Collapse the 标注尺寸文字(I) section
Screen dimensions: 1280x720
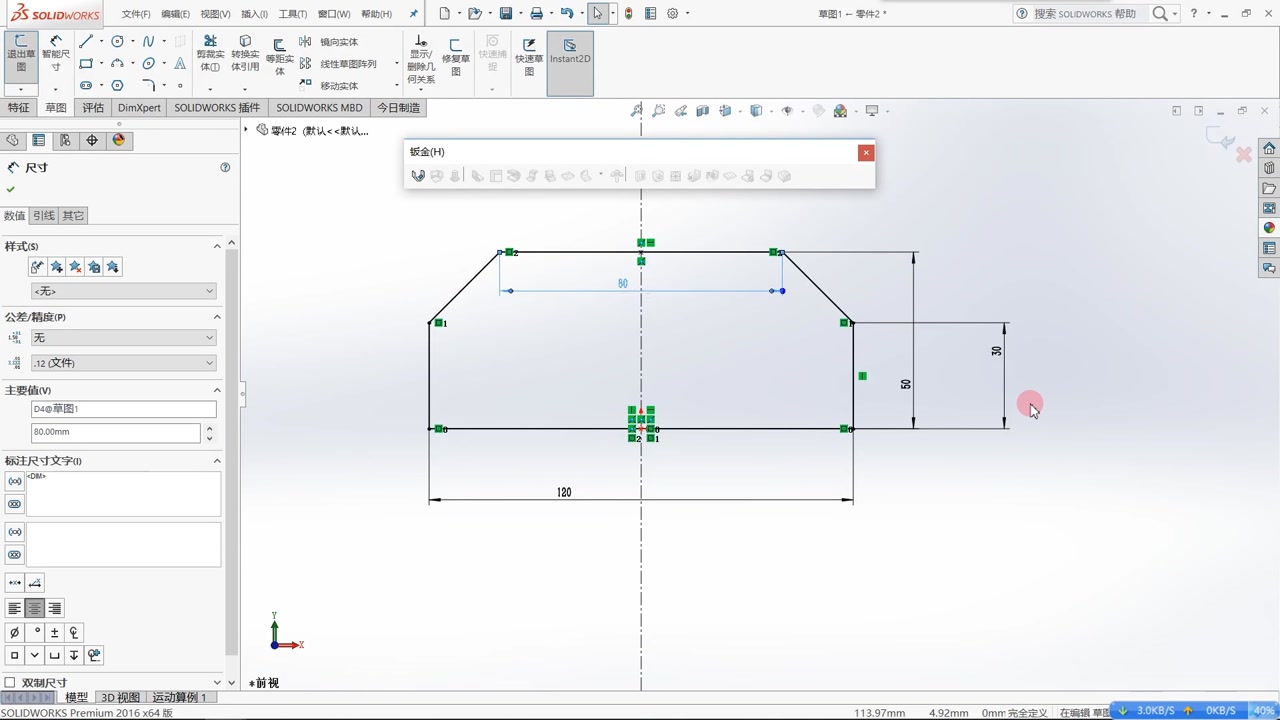click(x=217, y=461)
